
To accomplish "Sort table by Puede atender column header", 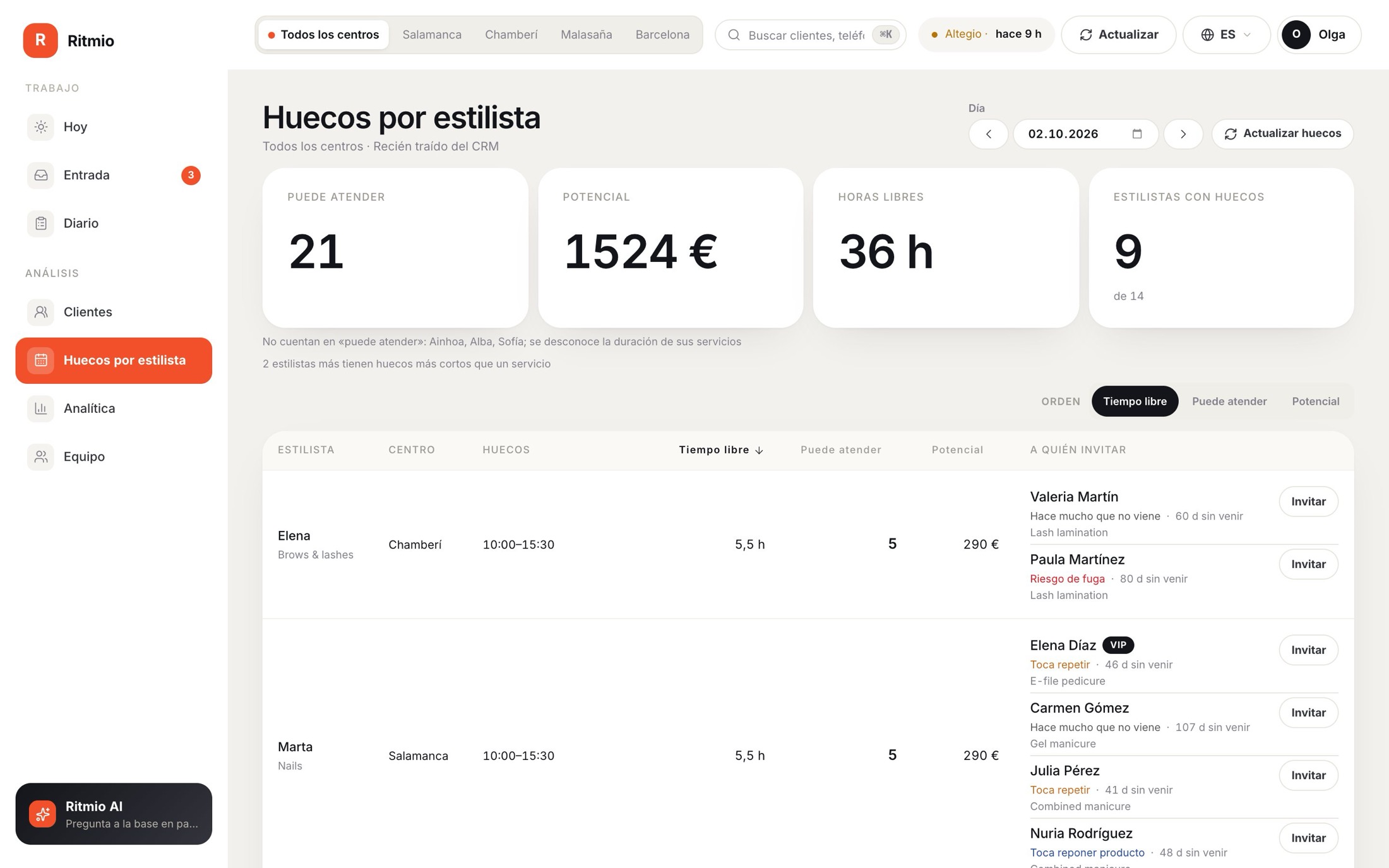I will (840, 450).
